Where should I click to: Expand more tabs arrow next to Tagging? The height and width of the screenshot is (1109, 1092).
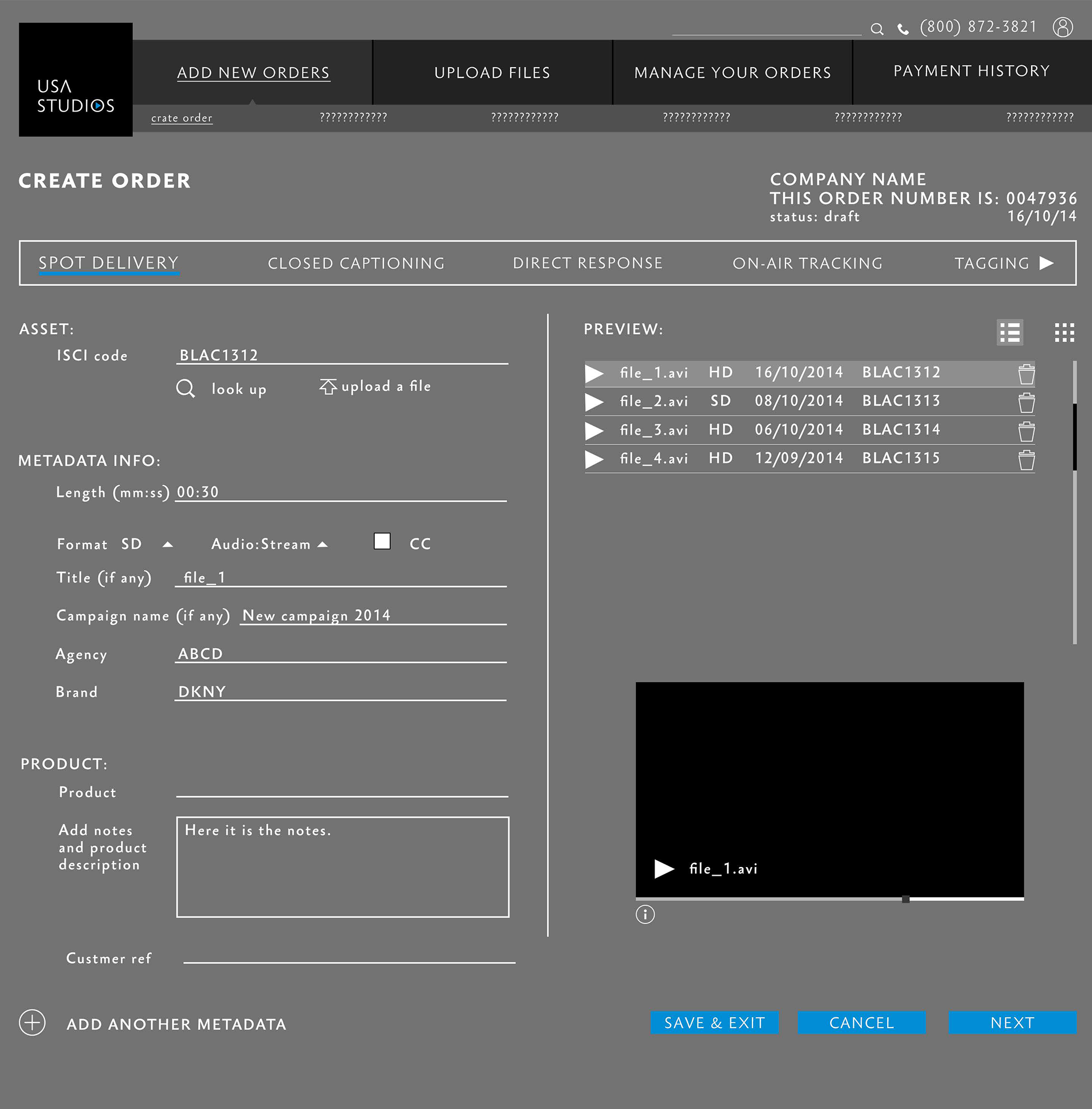click(1046, 263)
